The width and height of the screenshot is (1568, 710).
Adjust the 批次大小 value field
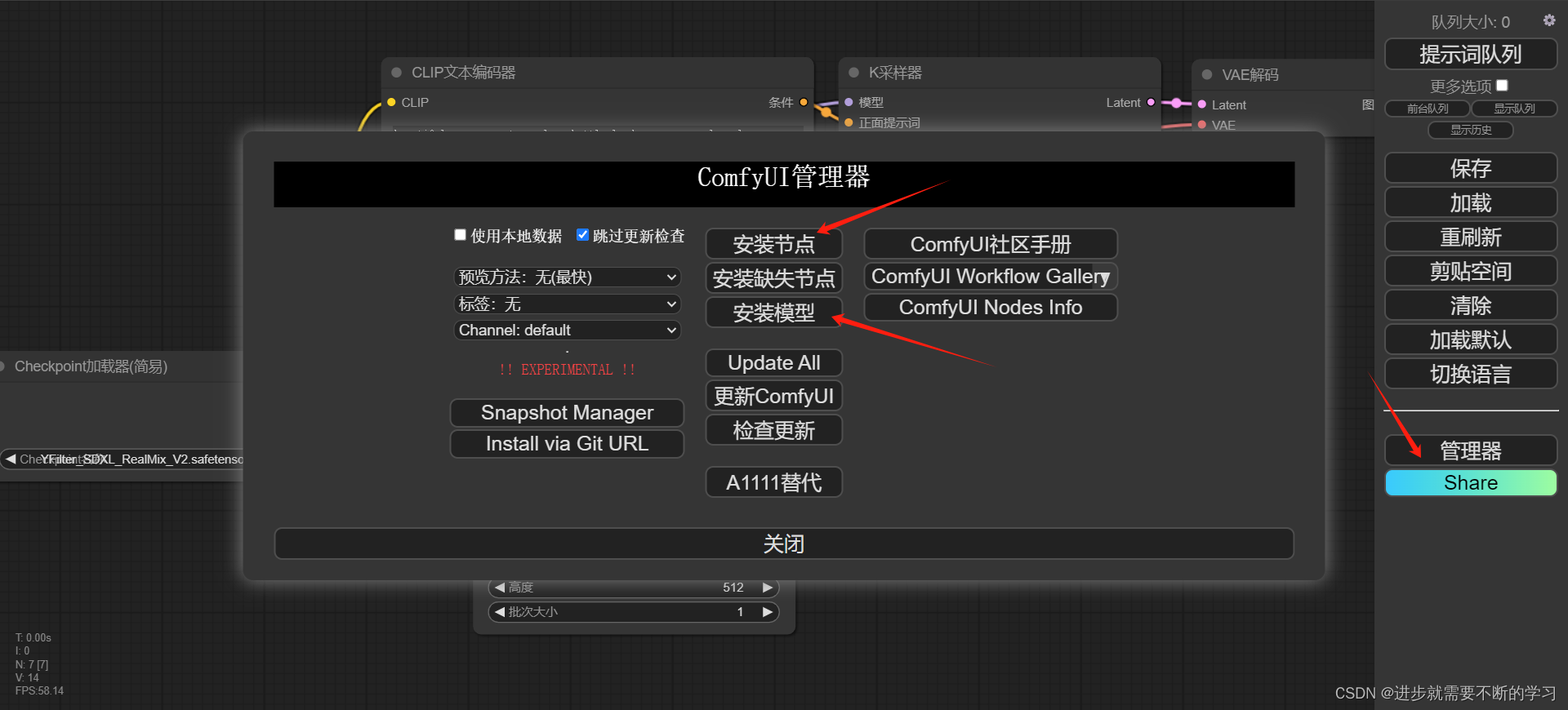click(634, 612)
